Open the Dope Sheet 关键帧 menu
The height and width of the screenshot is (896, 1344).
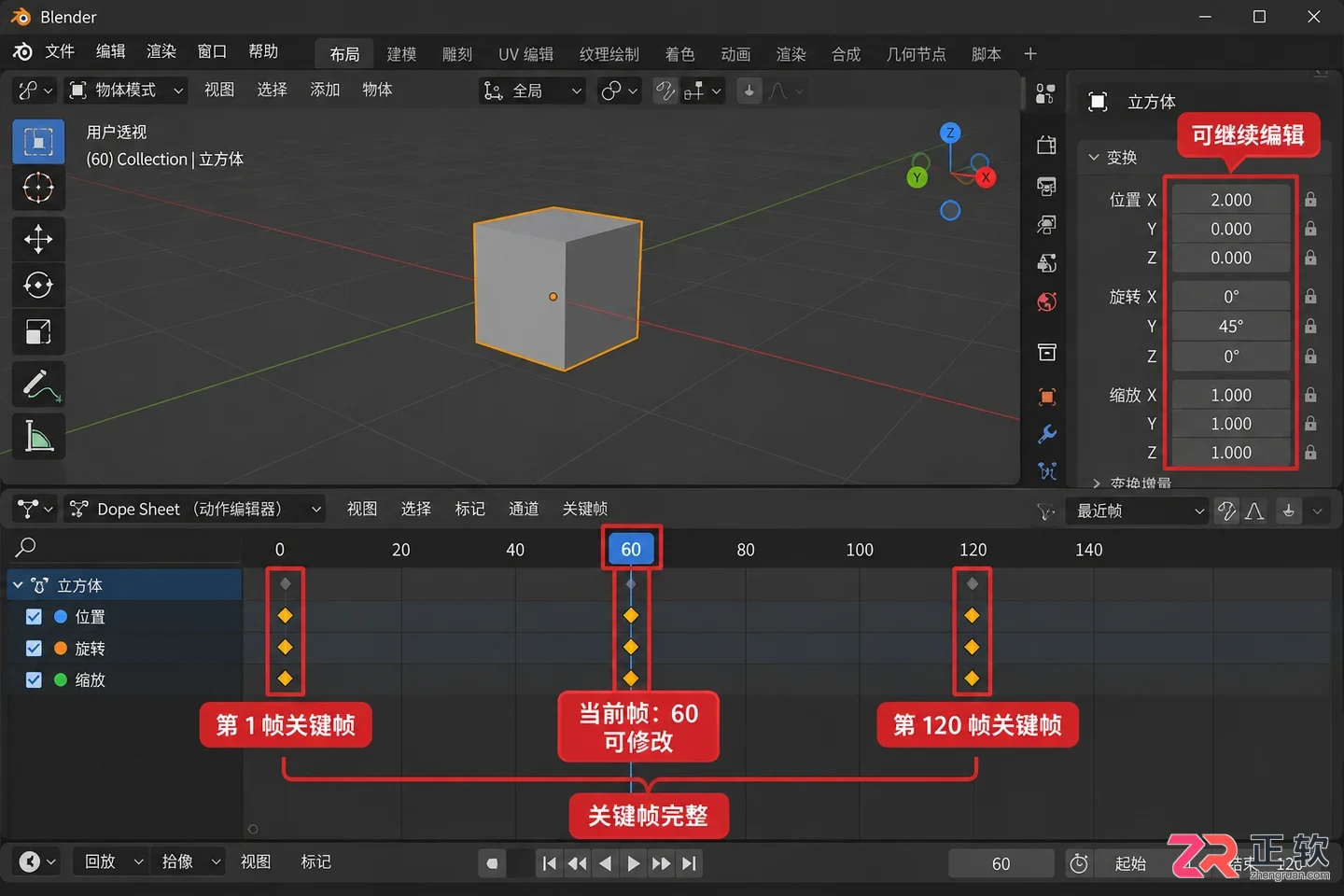point(585,509)
